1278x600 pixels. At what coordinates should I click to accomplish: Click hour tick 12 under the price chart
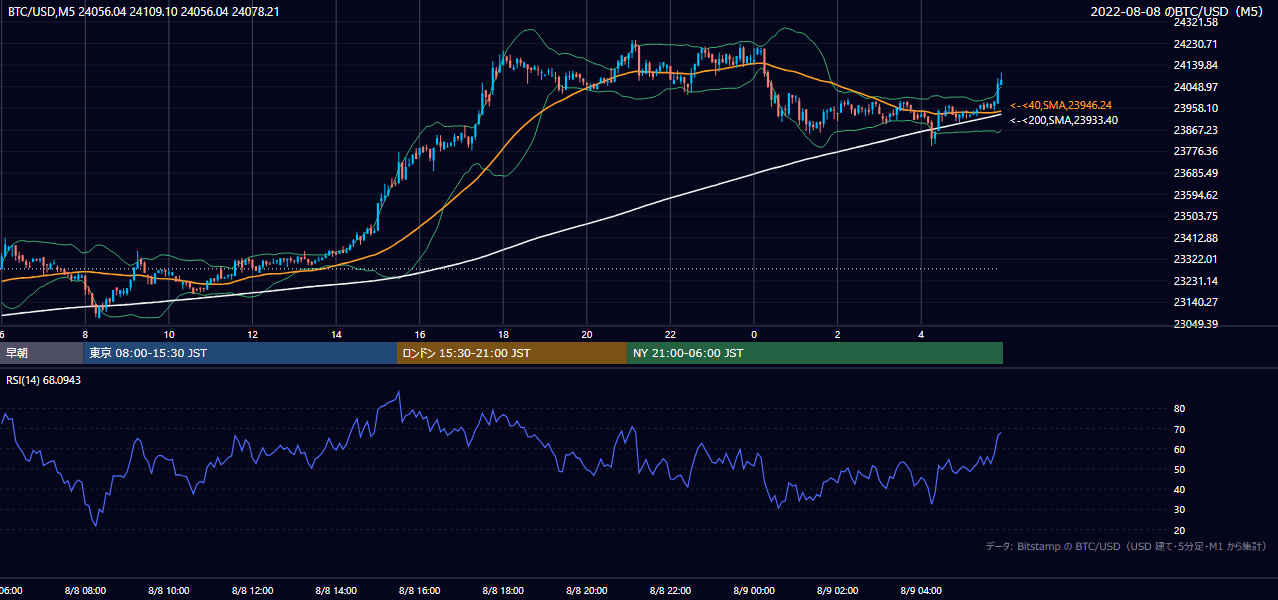point(252,334)
